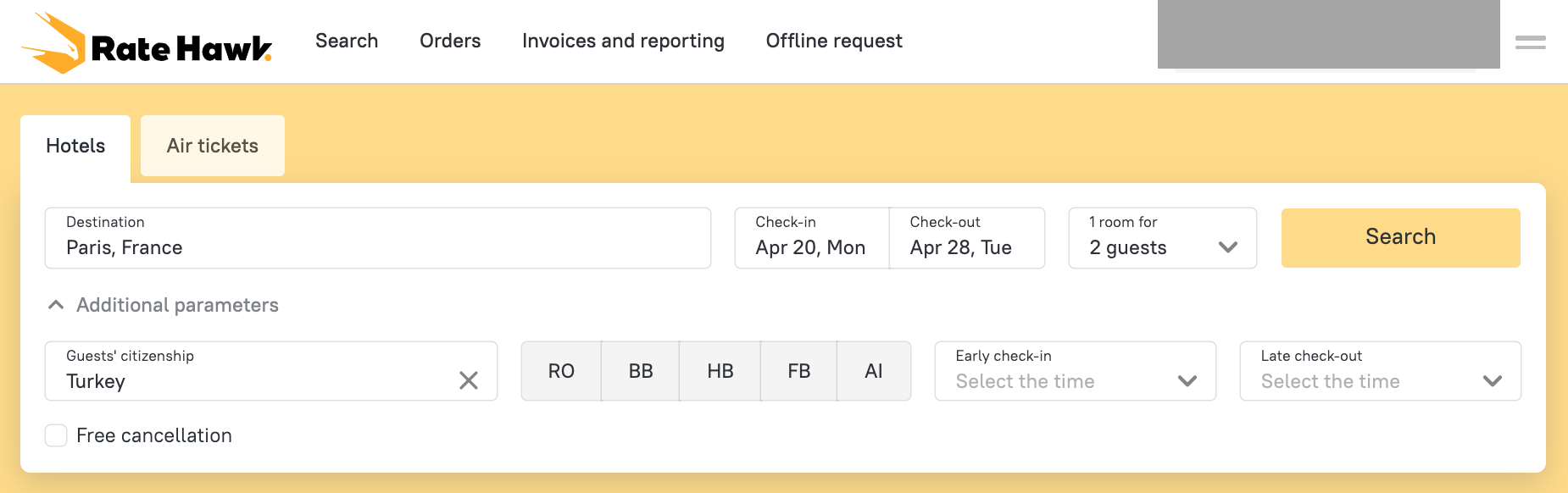The width and height of the screenshot is (1568, 493).
Task: Click the RateHawk logo
Action: pyautogui.click(x=146, y=44)
